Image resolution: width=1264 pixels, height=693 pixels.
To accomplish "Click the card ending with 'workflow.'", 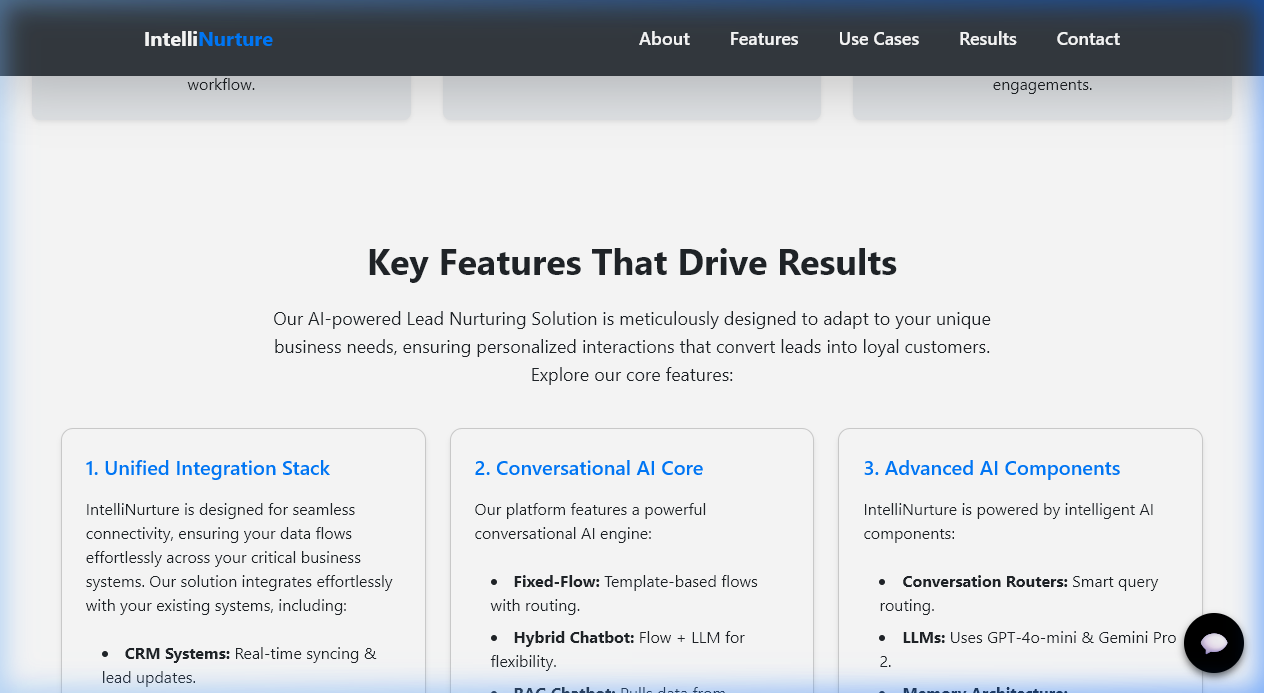I will click(221, 97).
